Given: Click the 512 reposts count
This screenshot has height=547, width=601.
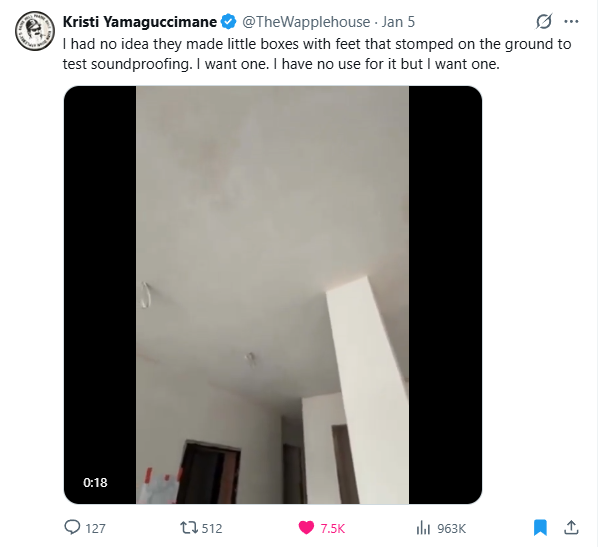Looking at the screenshot, I should (212, 529).
